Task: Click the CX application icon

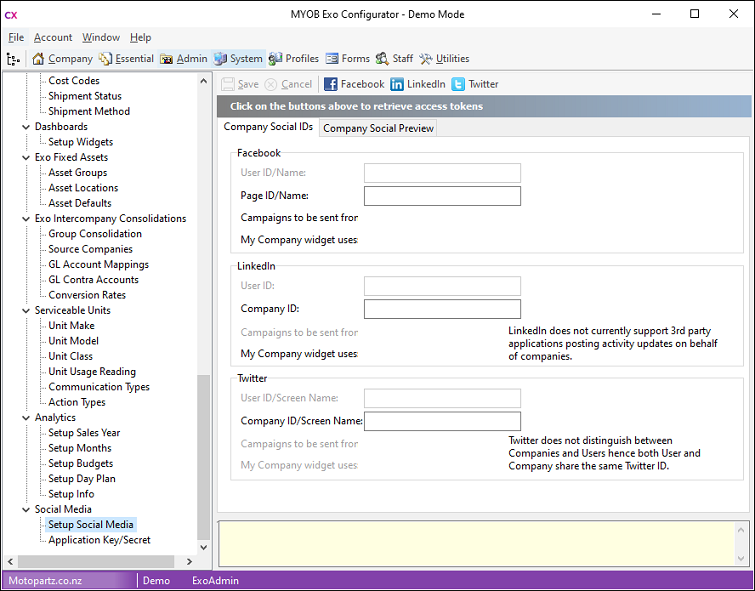Action: 11,15
